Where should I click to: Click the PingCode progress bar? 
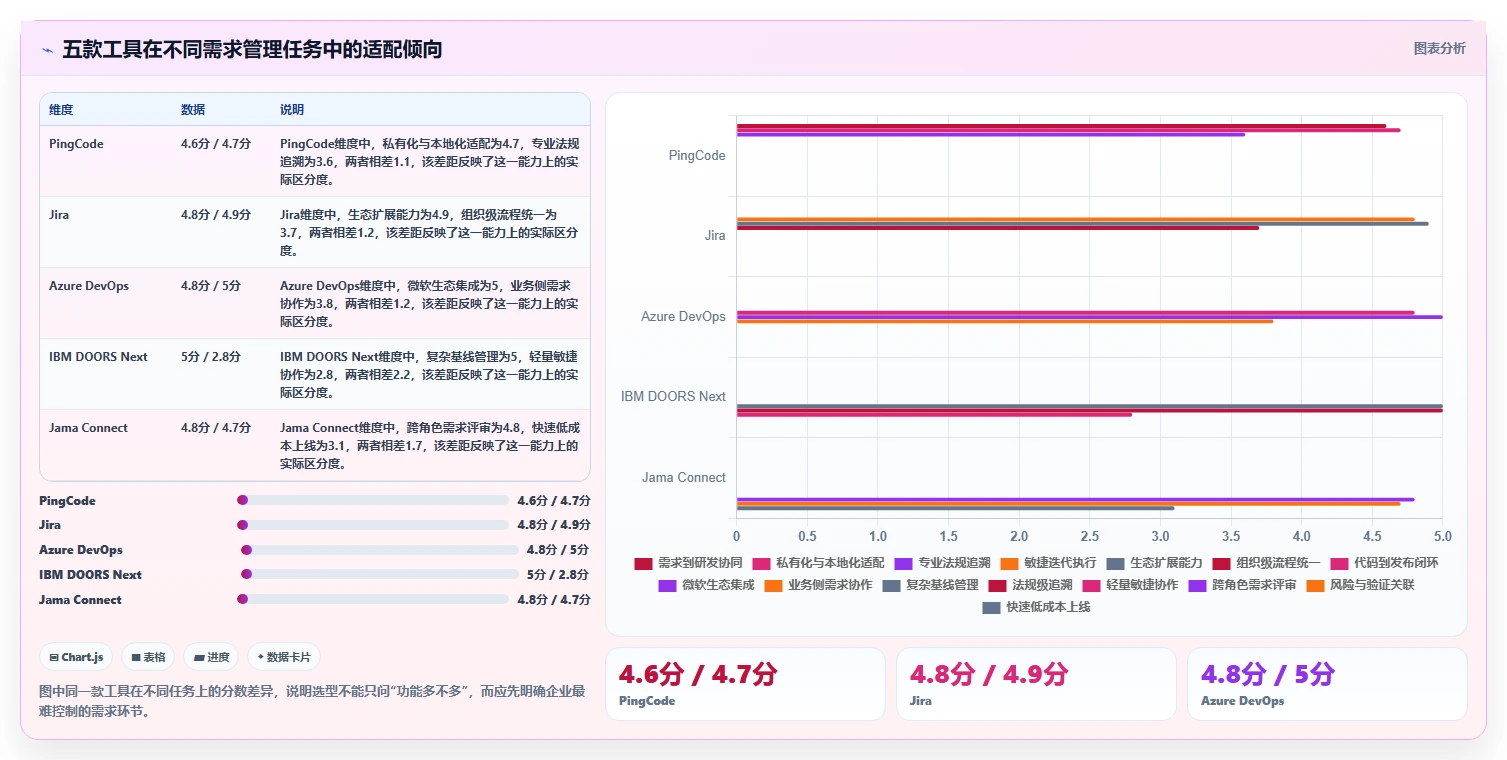coord(373,500)
